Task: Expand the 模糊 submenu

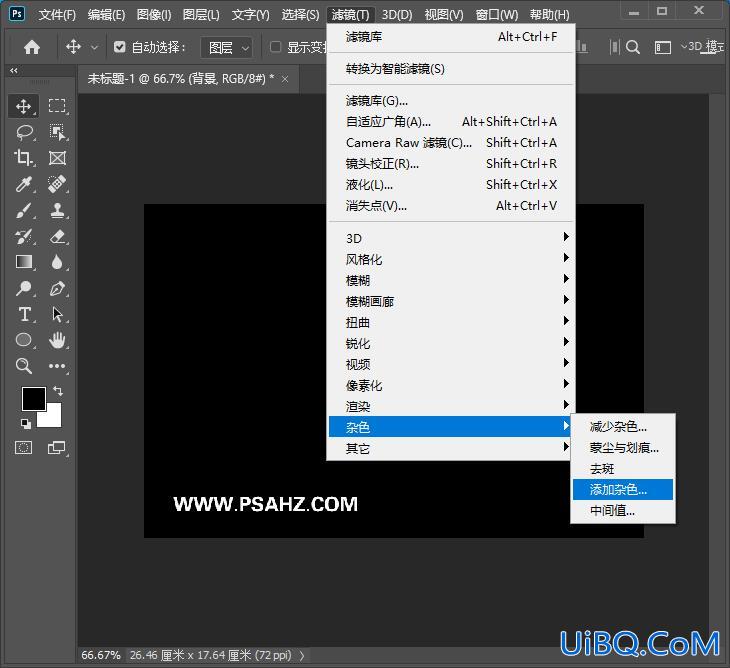Action: coord(451,280)
